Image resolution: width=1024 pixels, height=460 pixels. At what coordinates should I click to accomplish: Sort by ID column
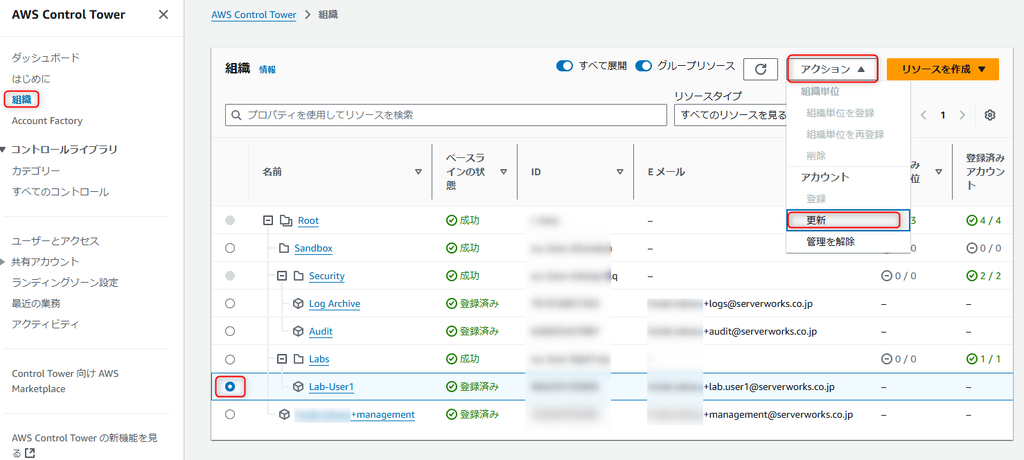click(x=620, y=172)
